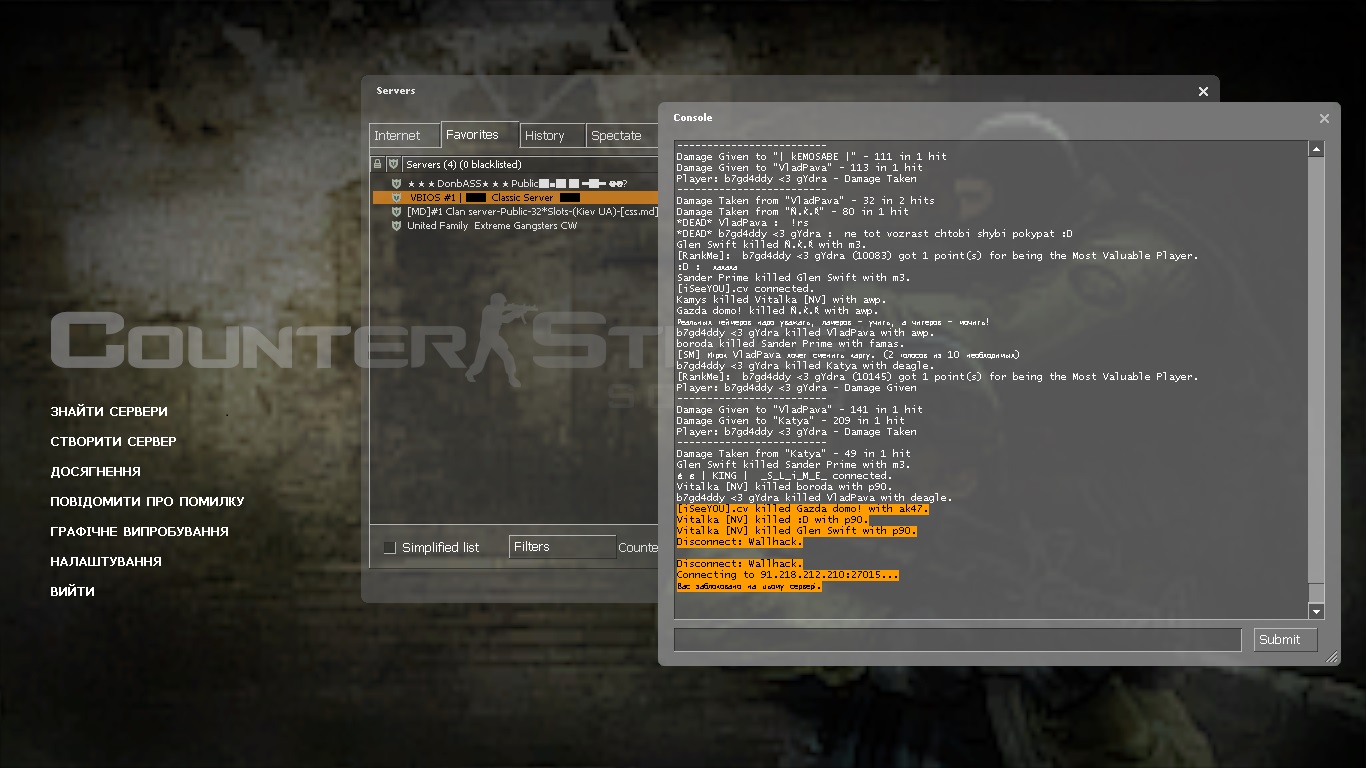Click the Console resize grip corner

tap(1331, 657)
